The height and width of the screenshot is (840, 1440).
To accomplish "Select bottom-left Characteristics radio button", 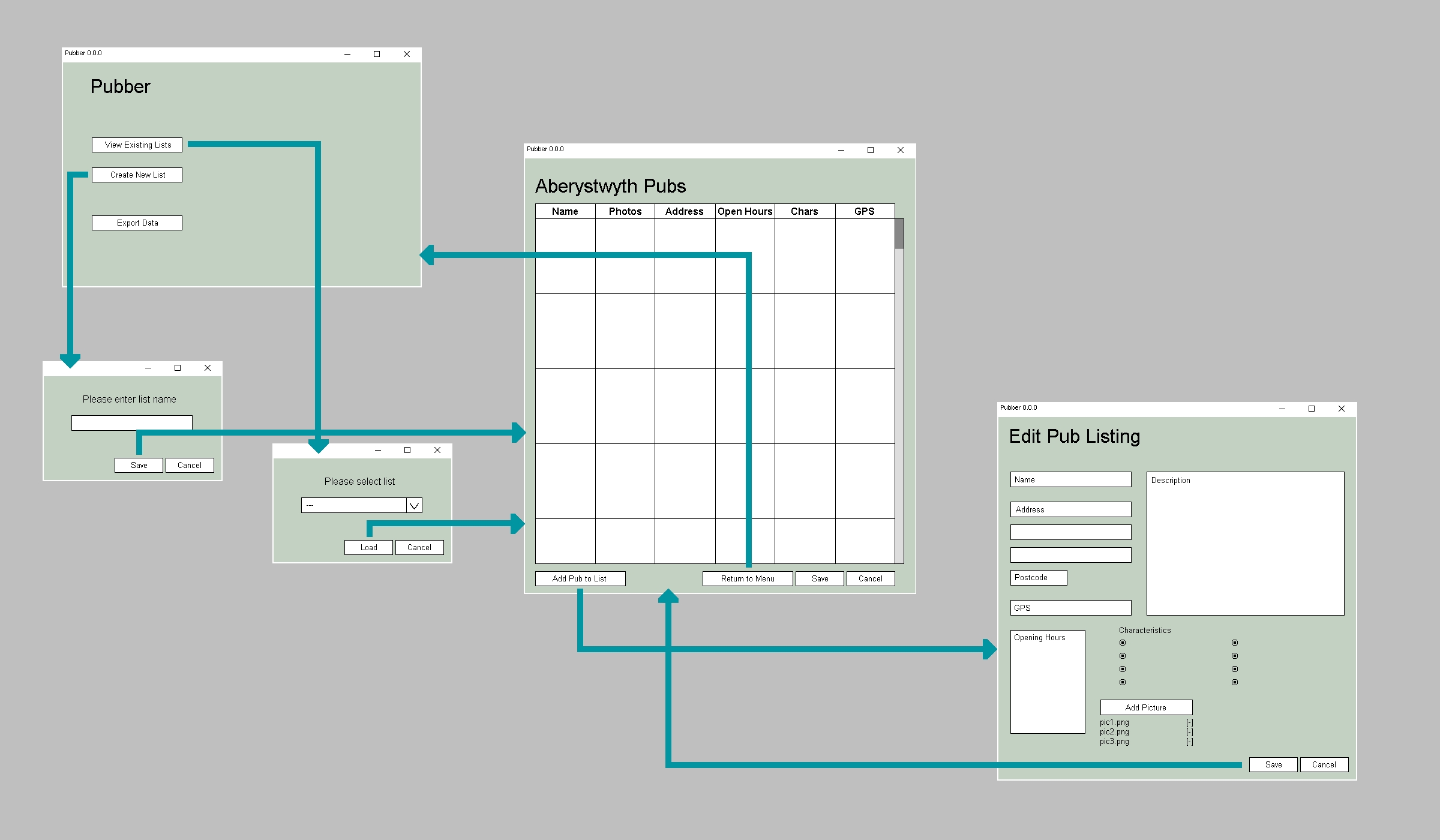I will tap(1123, 682).
